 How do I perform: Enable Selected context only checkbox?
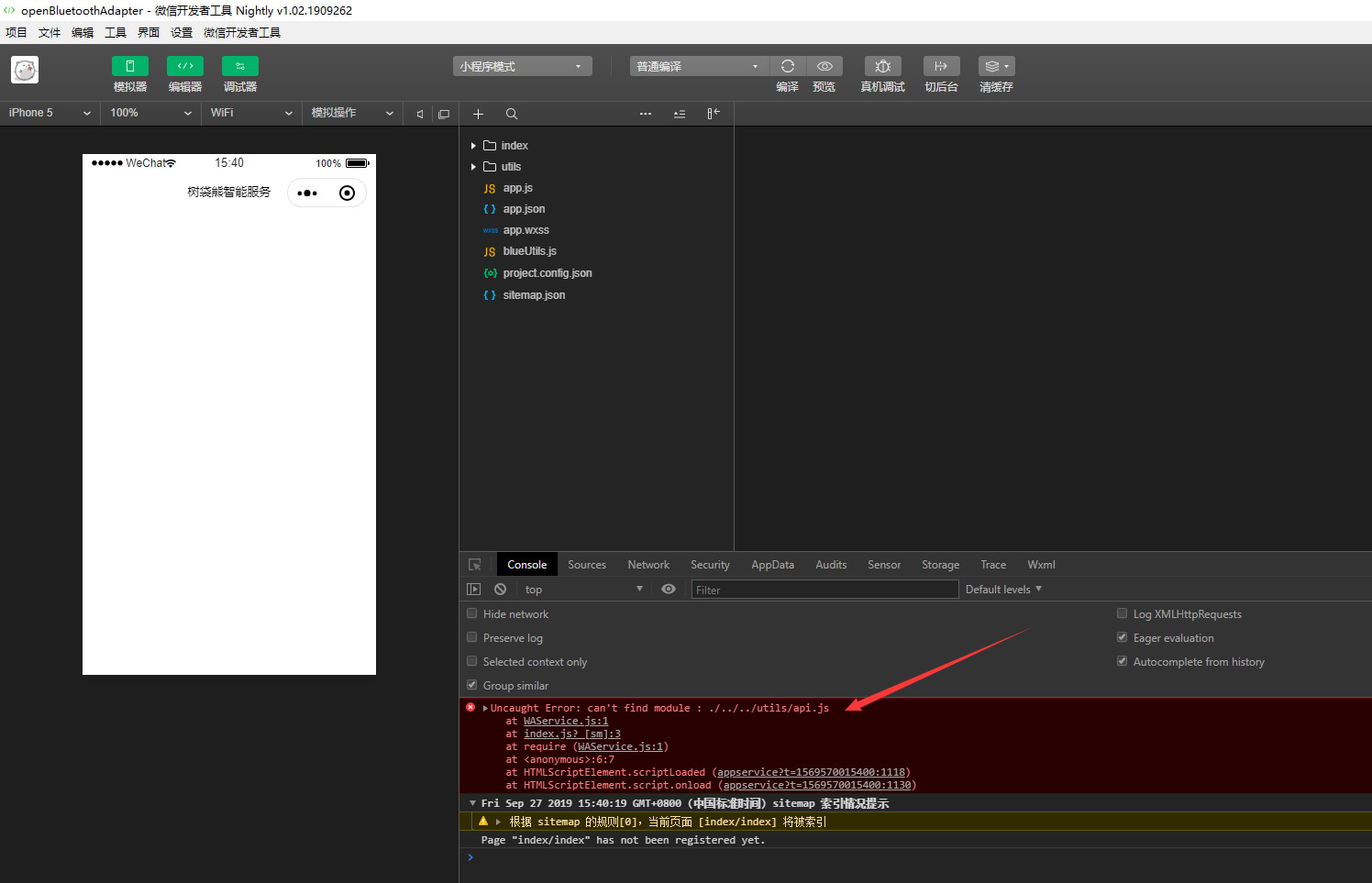472,661
